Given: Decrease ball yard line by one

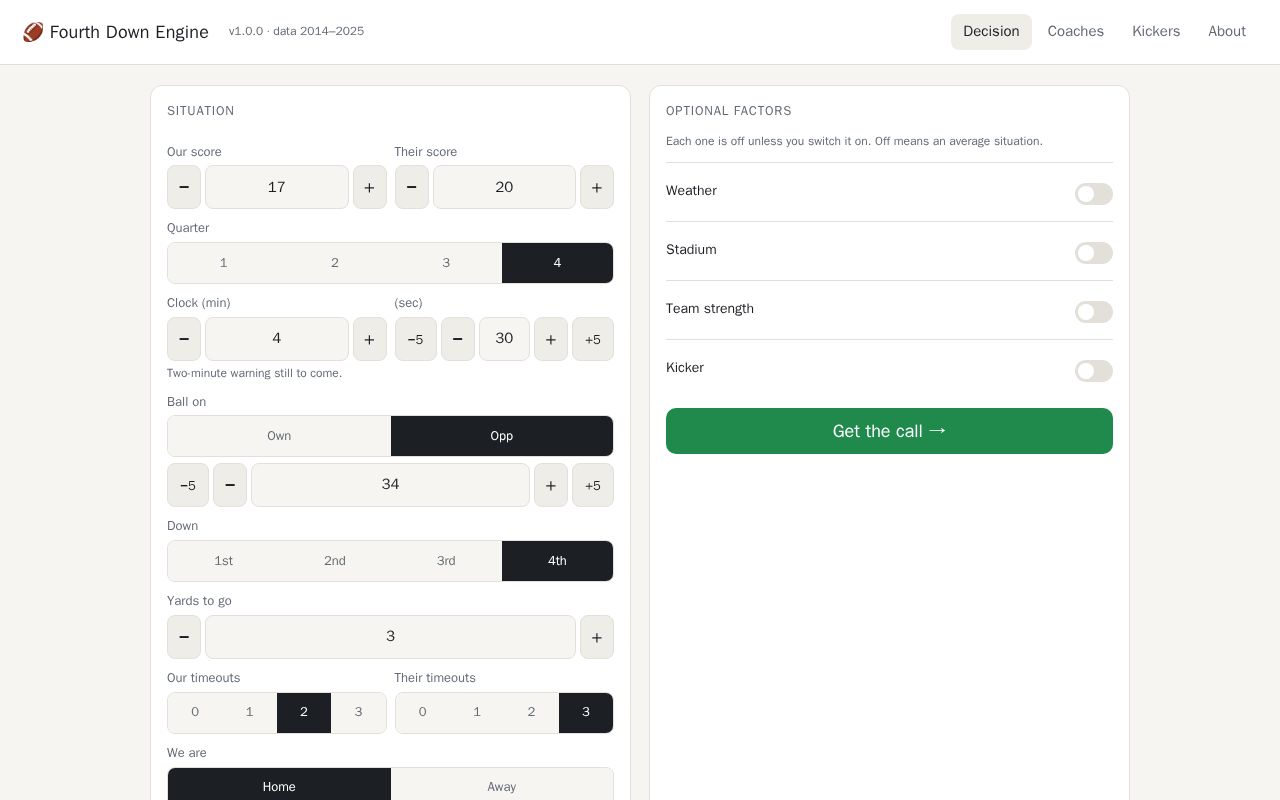Looking at the screenshot, I should click(230, 485).
